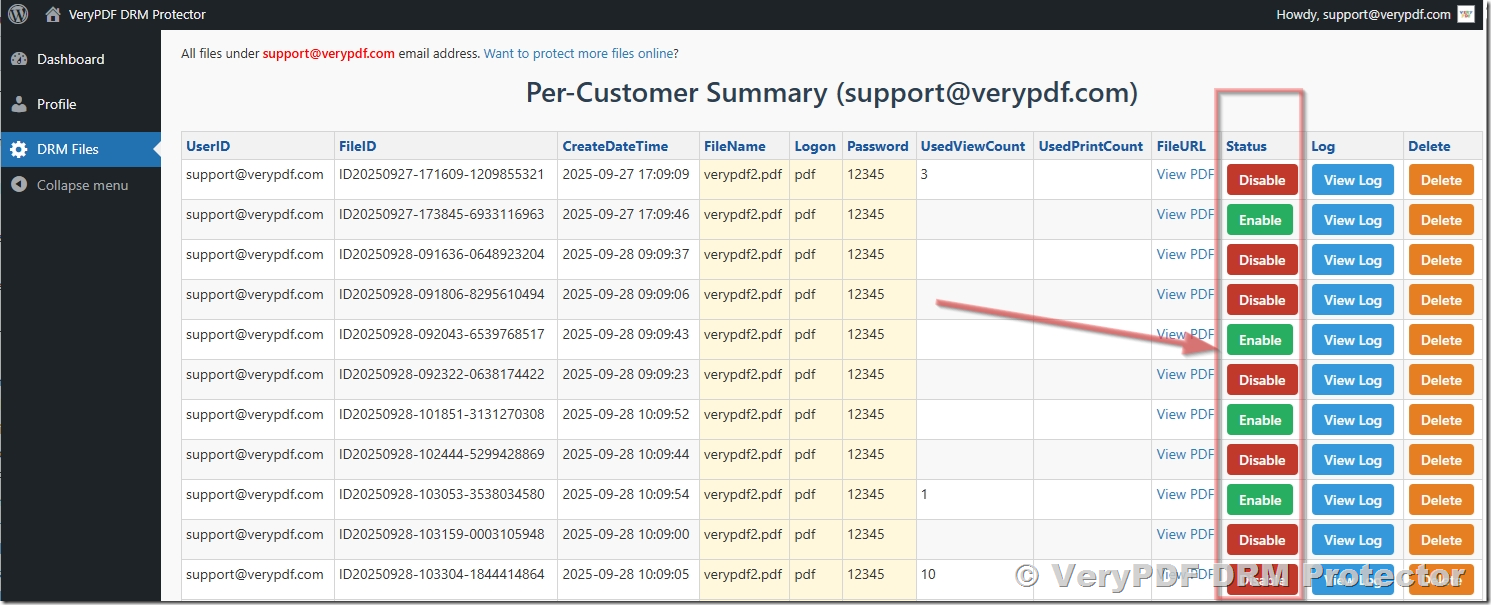
Task: Open the Profile menu item
Action: (56, 104)
